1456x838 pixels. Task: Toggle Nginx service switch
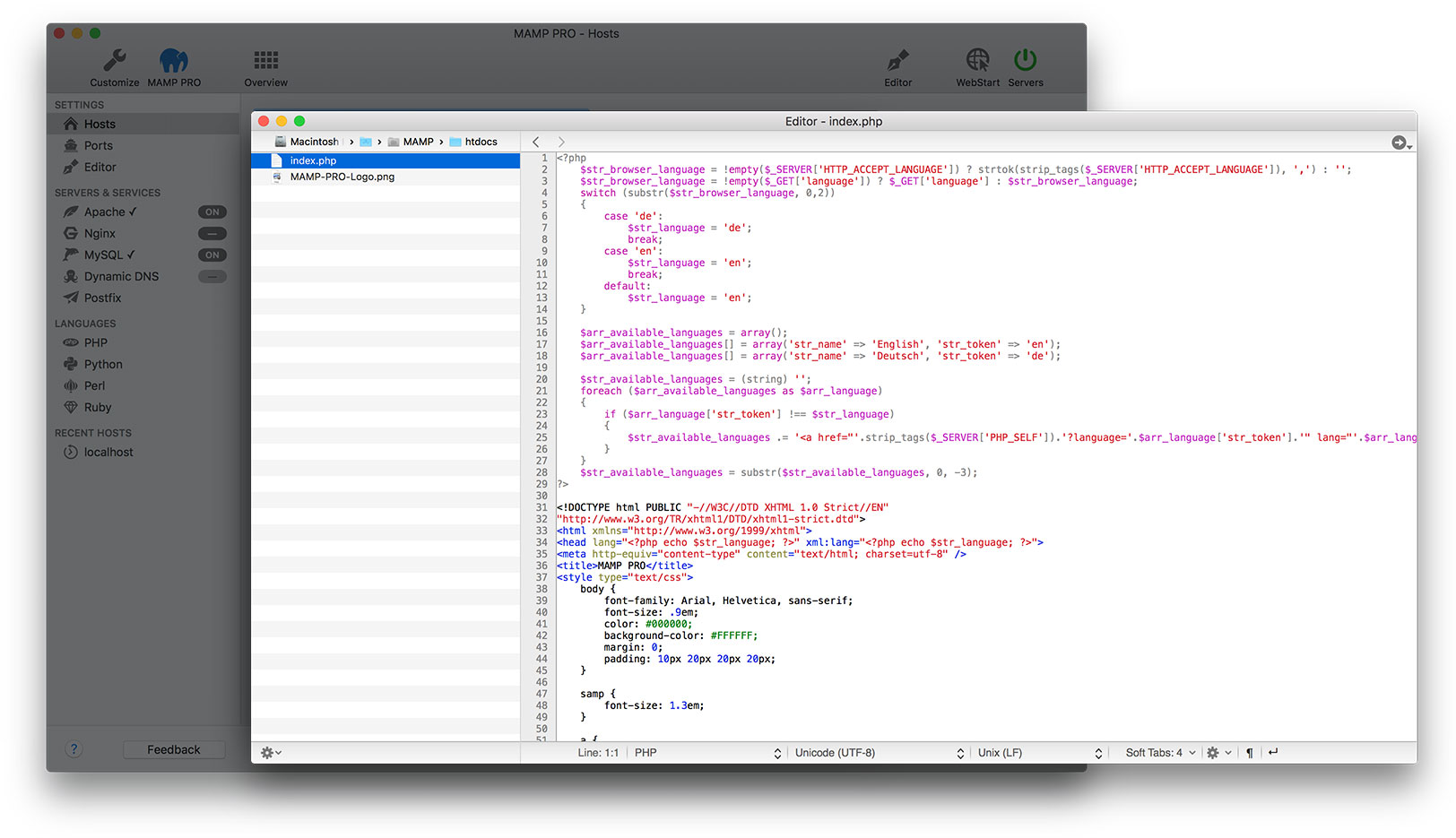coord(212,234)
